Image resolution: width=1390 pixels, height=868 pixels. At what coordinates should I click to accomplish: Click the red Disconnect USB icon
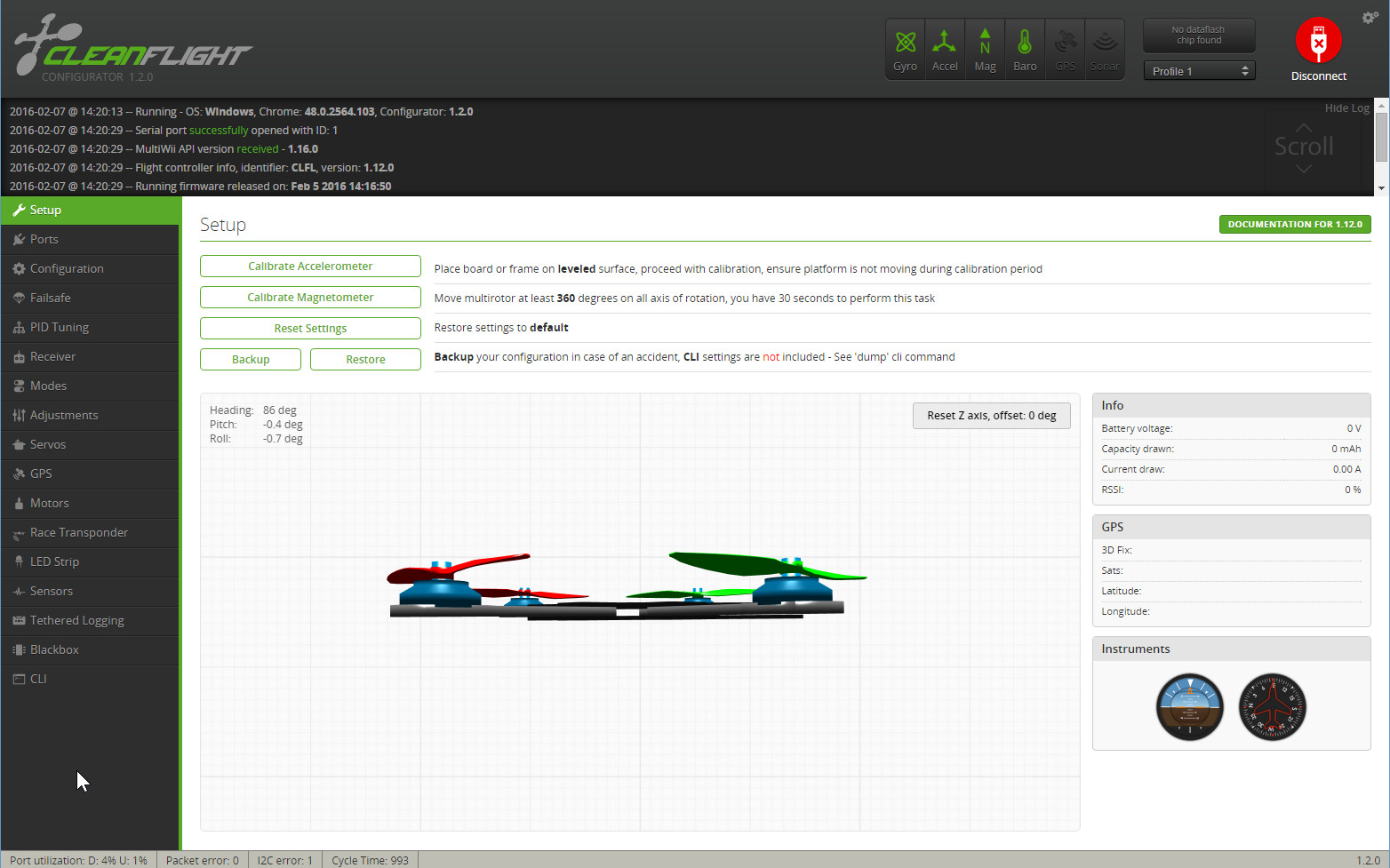1319,40
